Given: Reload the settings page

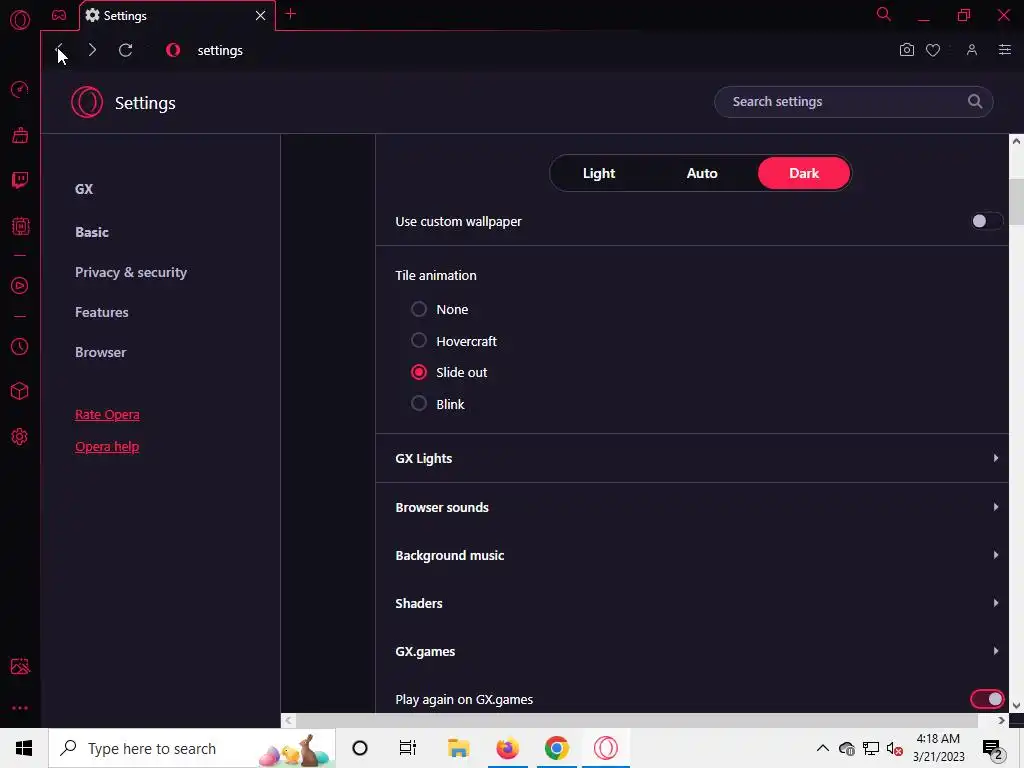Looking at the screenshot, I should click(125, 50).
